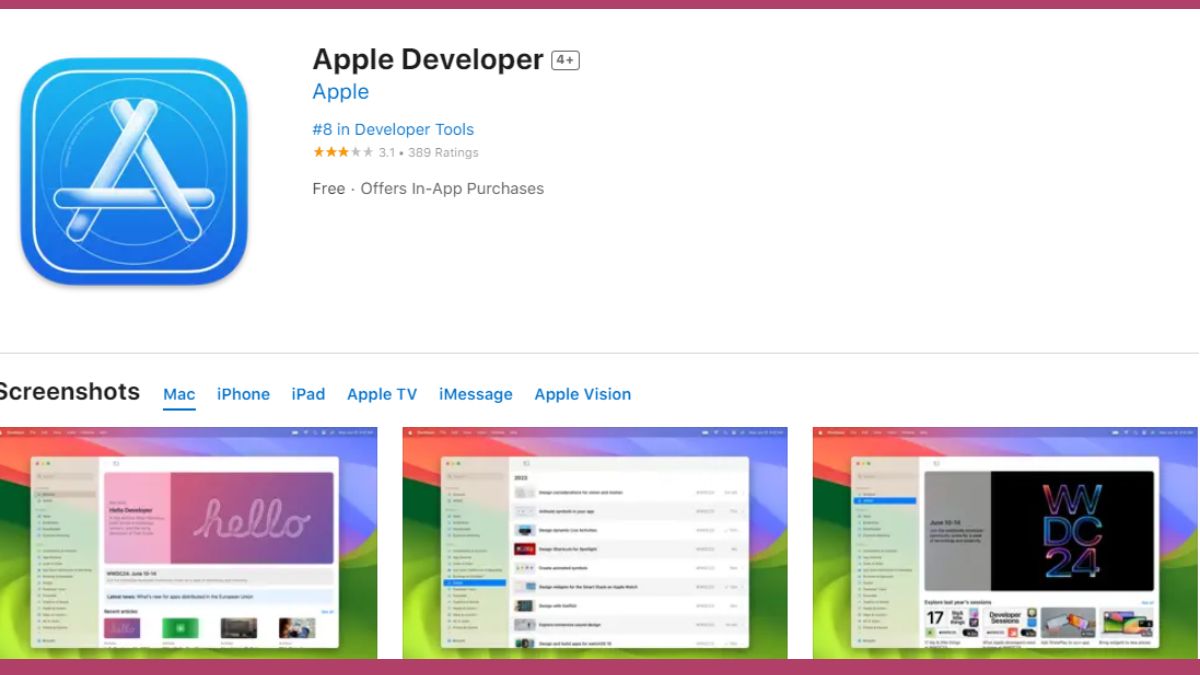Open the session list screenshot in the middle
This screenshot has width=1200, height=675.
(594, 543)
